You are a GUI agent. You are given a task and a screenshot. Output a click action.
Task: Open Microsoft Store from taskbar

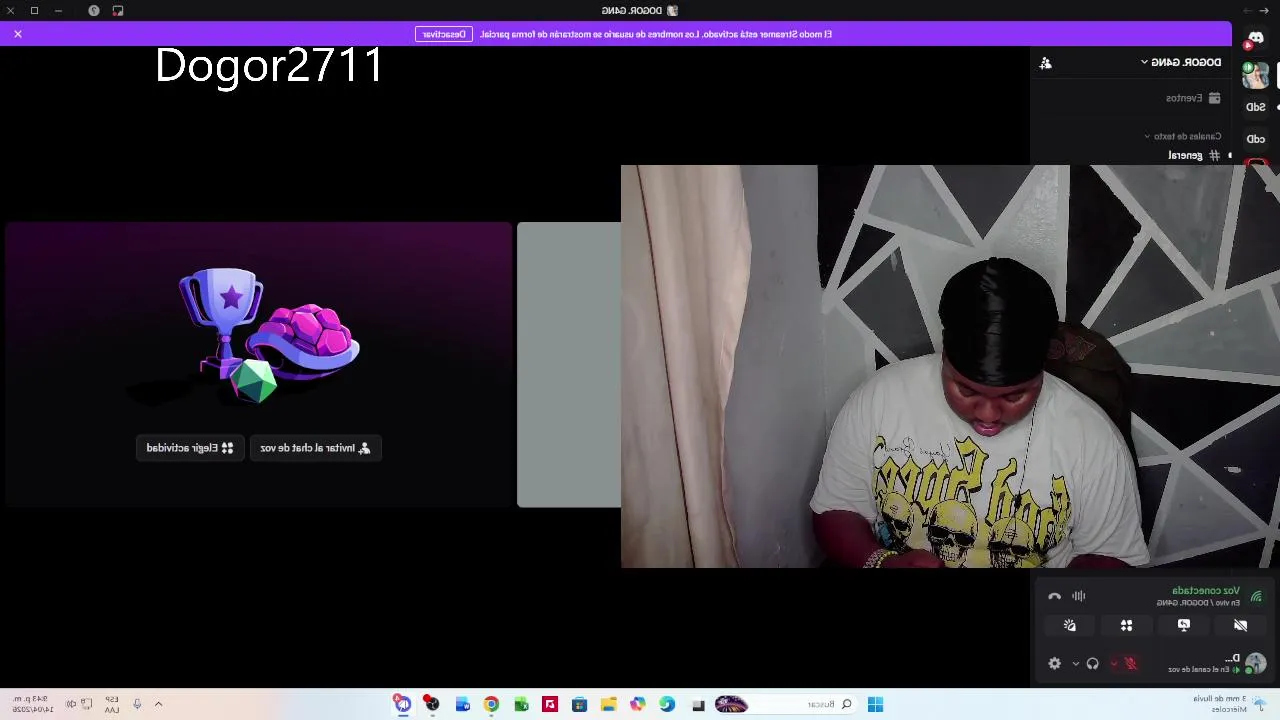tap(579, 704)
